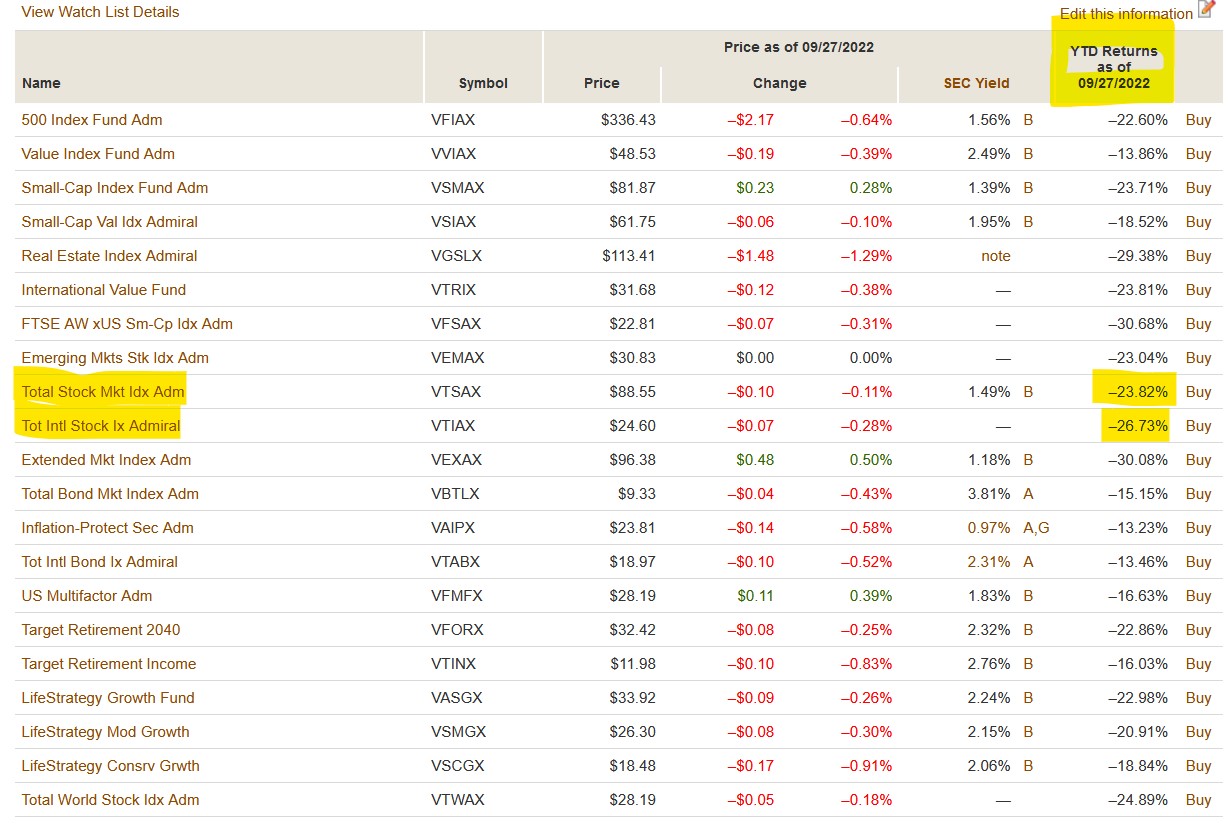
Task: Open the Real Estate Index Admiral fund
Action: (x=109, y=256)
